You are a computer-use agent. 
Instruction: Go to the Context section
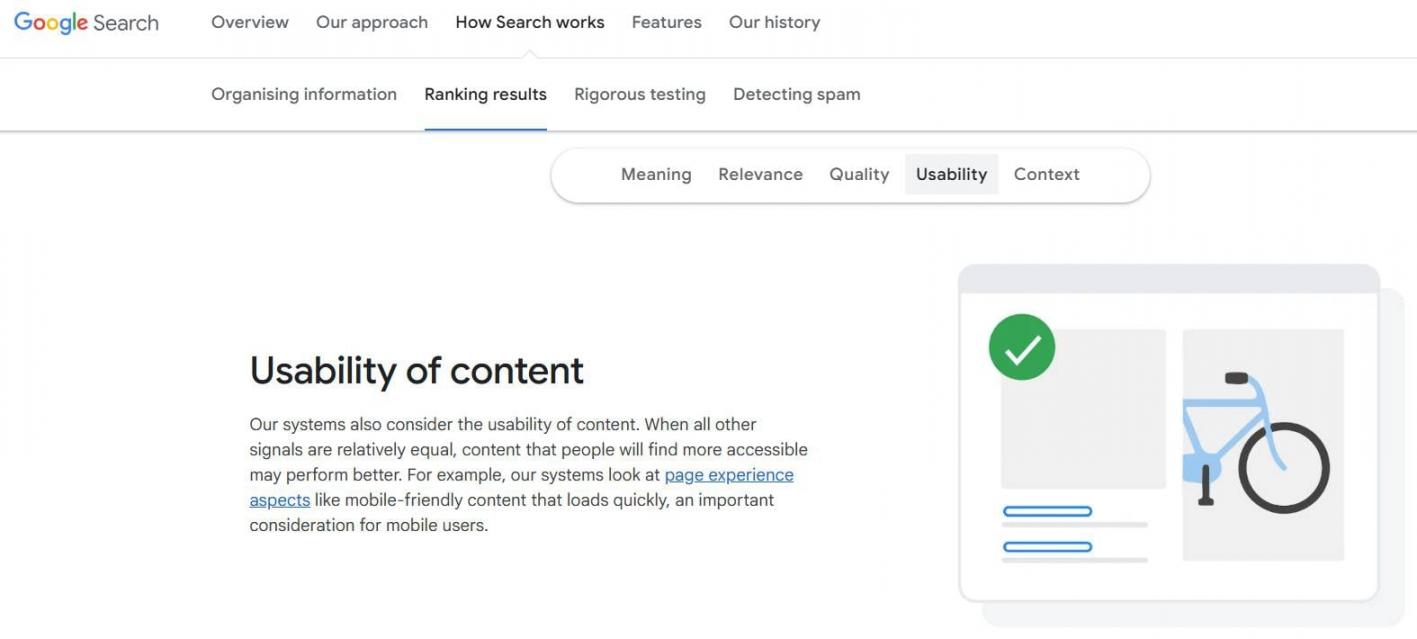(1047, 174)
